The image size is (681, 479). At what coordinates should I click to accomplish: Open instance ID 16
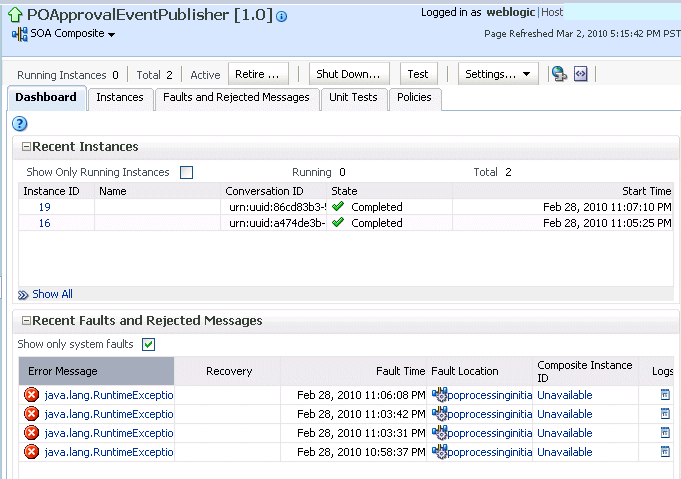tap(45, 223)
